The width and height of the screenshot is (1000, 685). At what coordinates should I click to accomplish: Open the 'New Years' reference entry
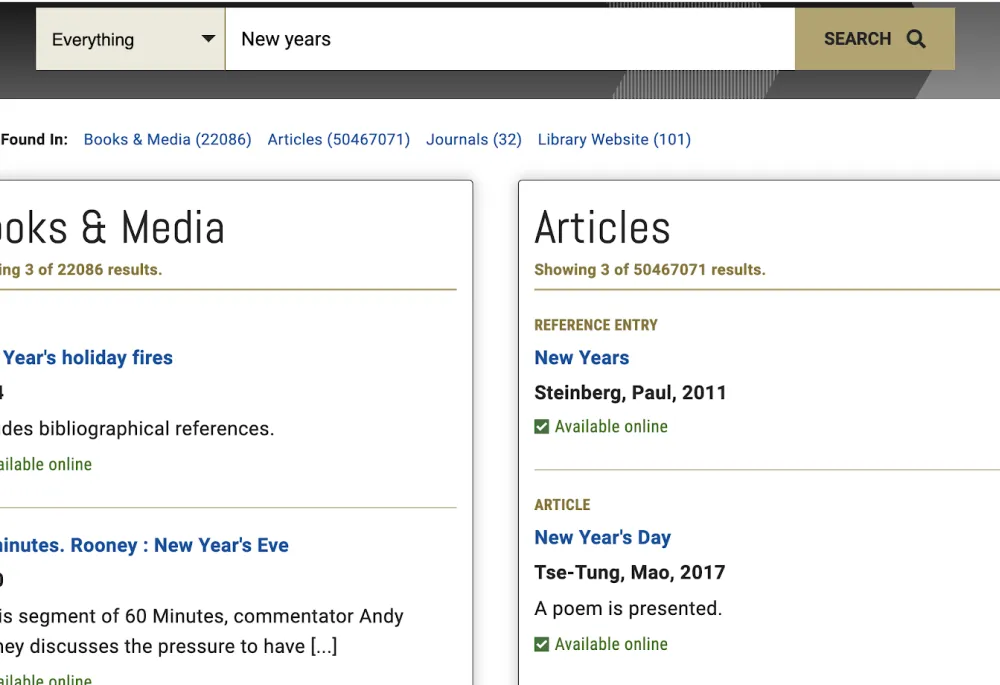581,358
